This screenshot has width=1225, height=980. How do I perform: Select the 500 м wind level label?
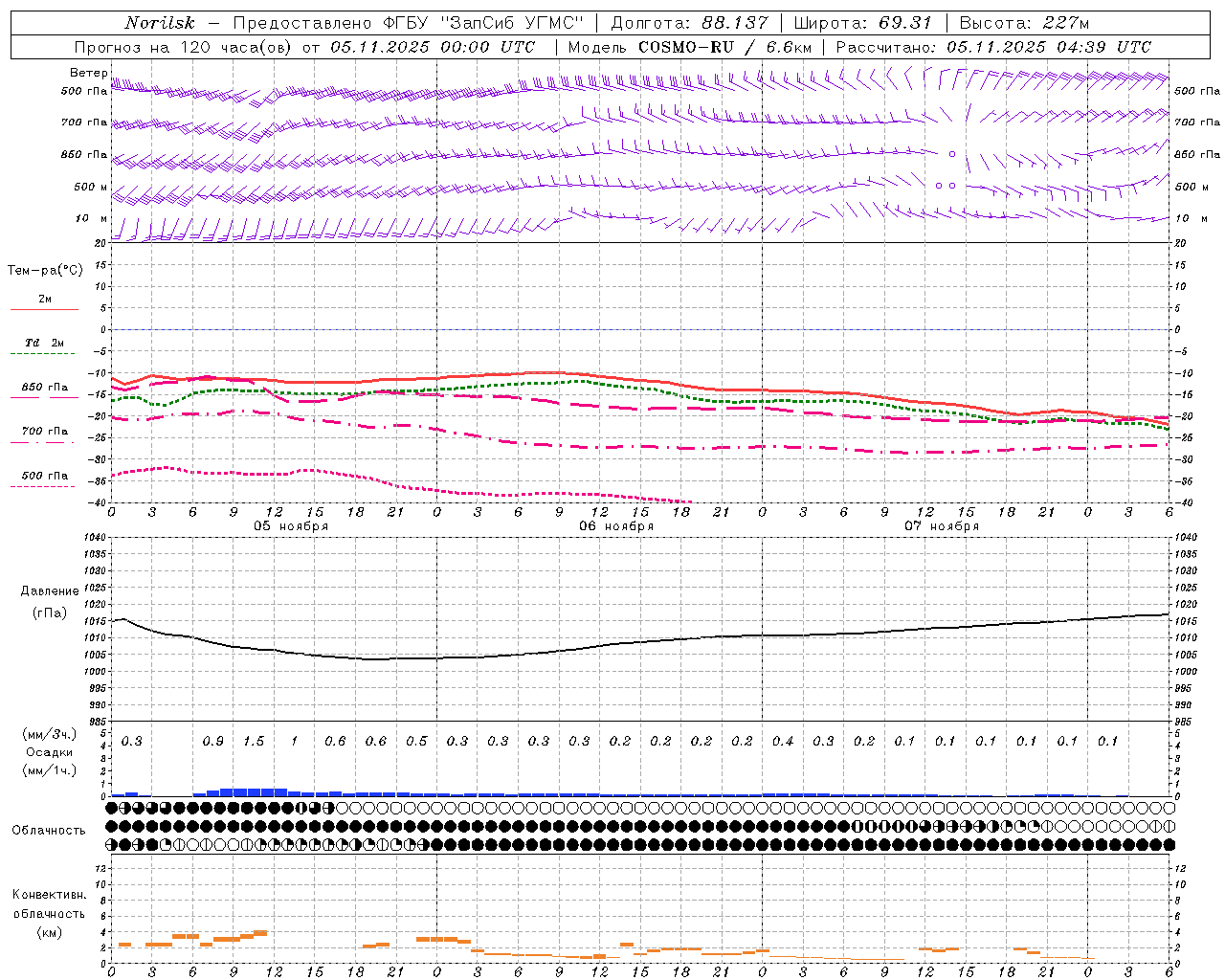click(x=90, y=187)
